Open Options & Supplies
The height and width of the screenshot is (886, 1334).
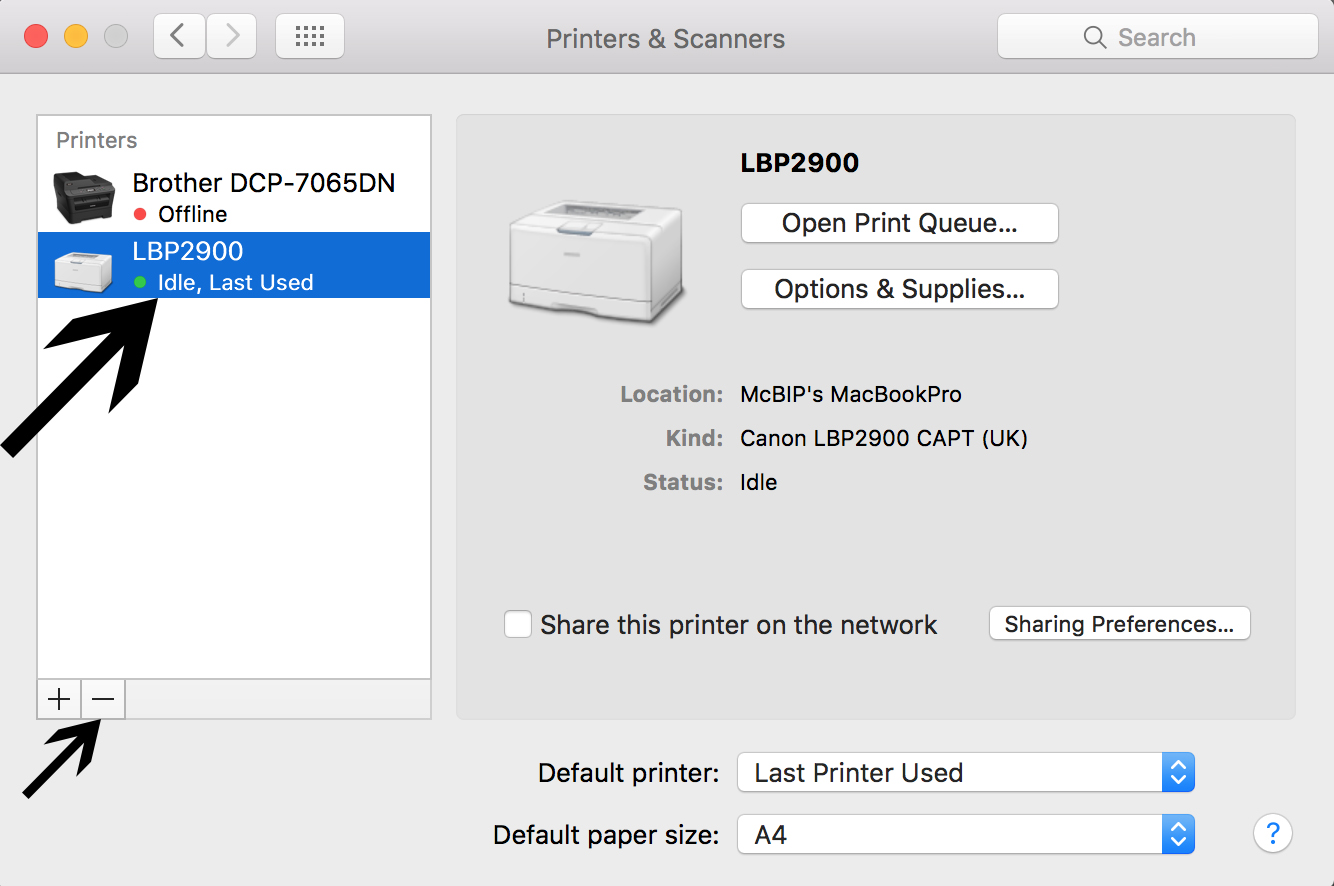click(x=899, y=289)
